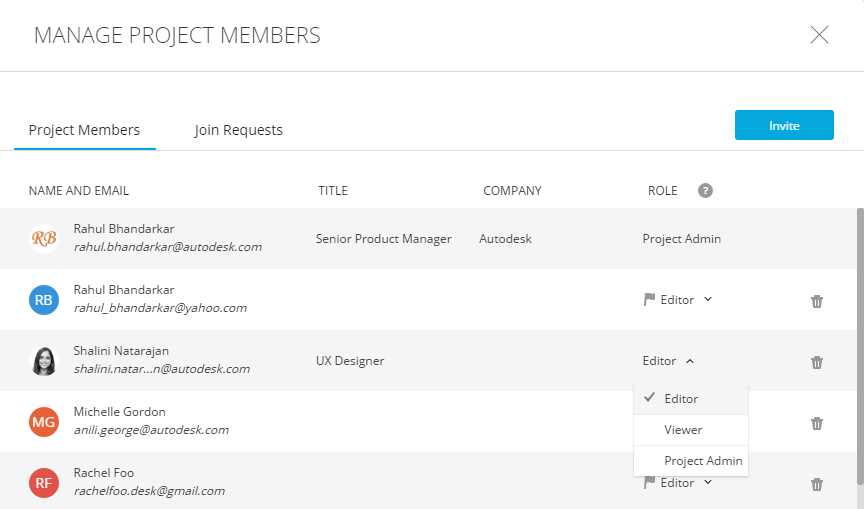Image resolution: width=864 pixels, height=509 pixels.
Task: Click Rahul Bhandarkar's RB logo avatar
Action: [44, 239]
